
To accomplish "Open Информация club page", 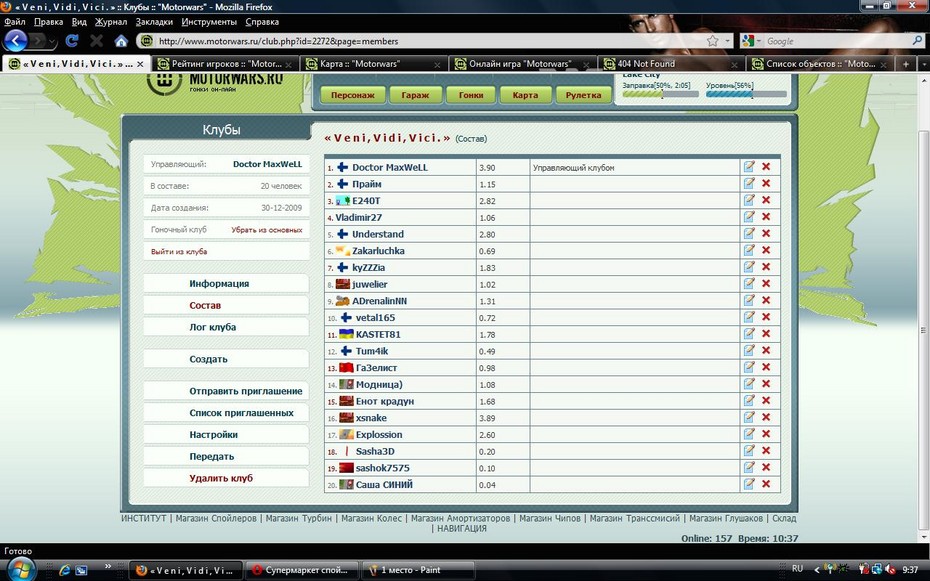I will [219, 283].
